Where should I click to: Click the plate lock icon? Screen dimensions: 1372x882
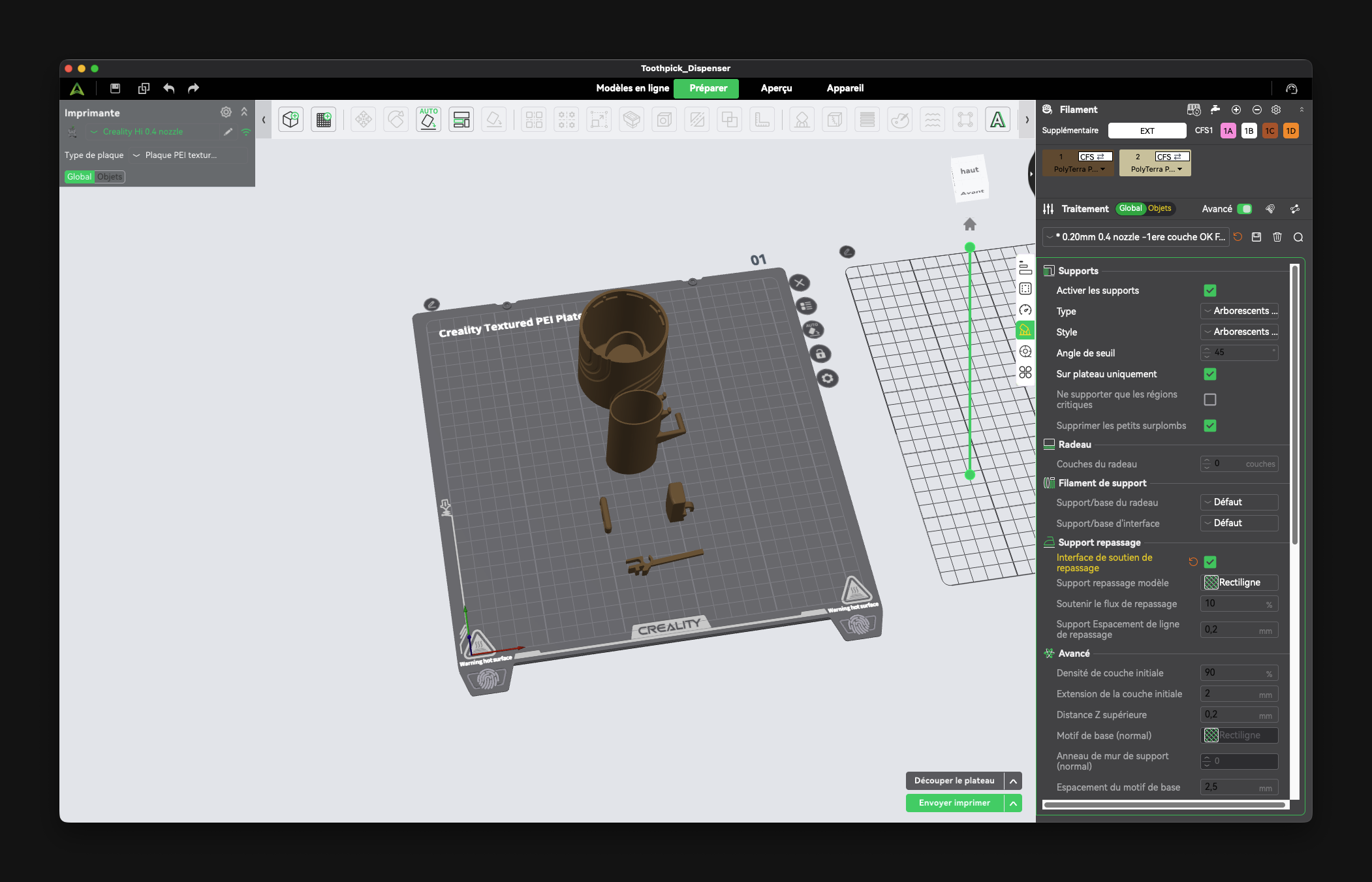coord(820,354)
